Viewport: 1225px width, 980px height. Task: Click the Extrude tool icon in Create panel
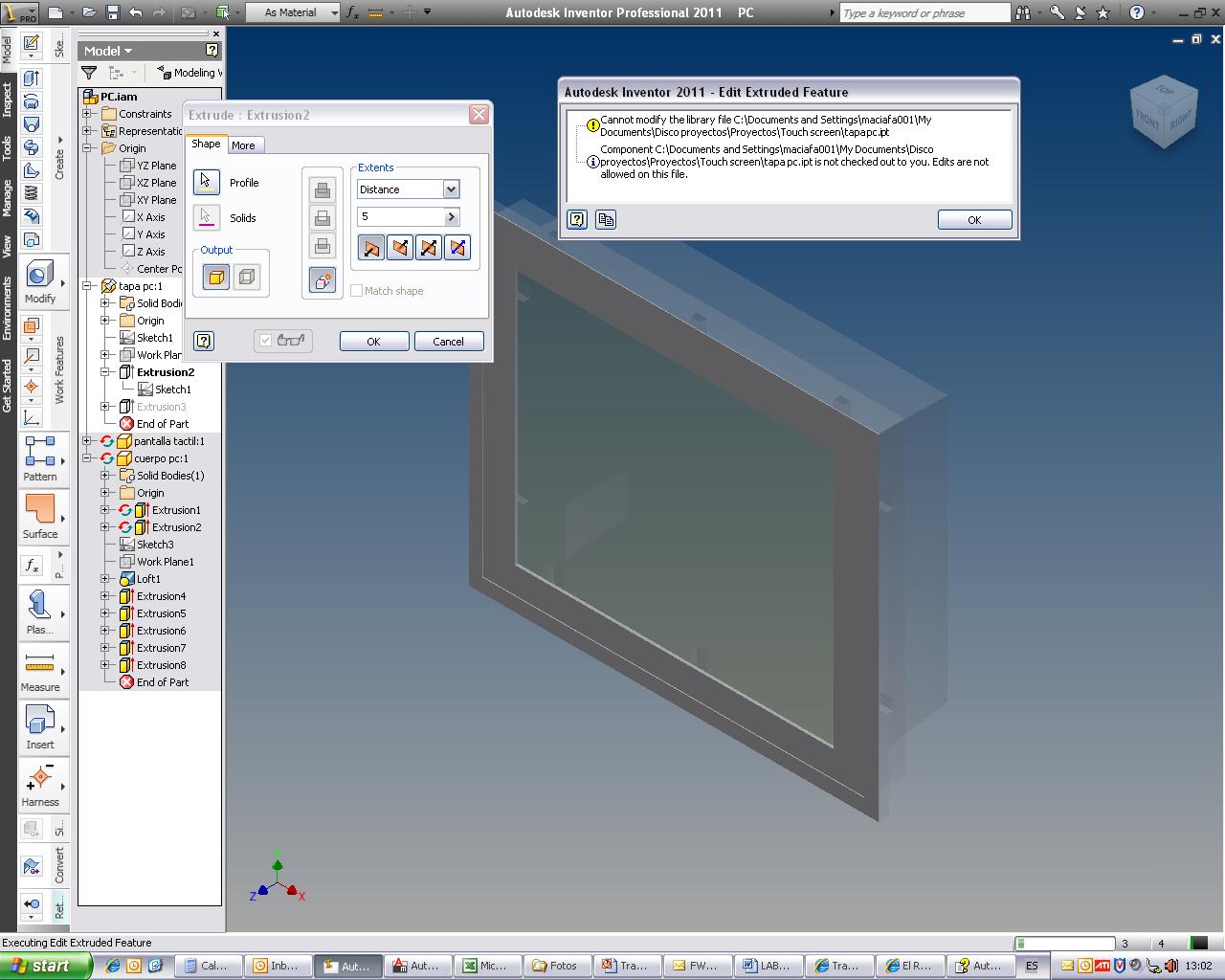pyautogui.click(x=32, y=78)
